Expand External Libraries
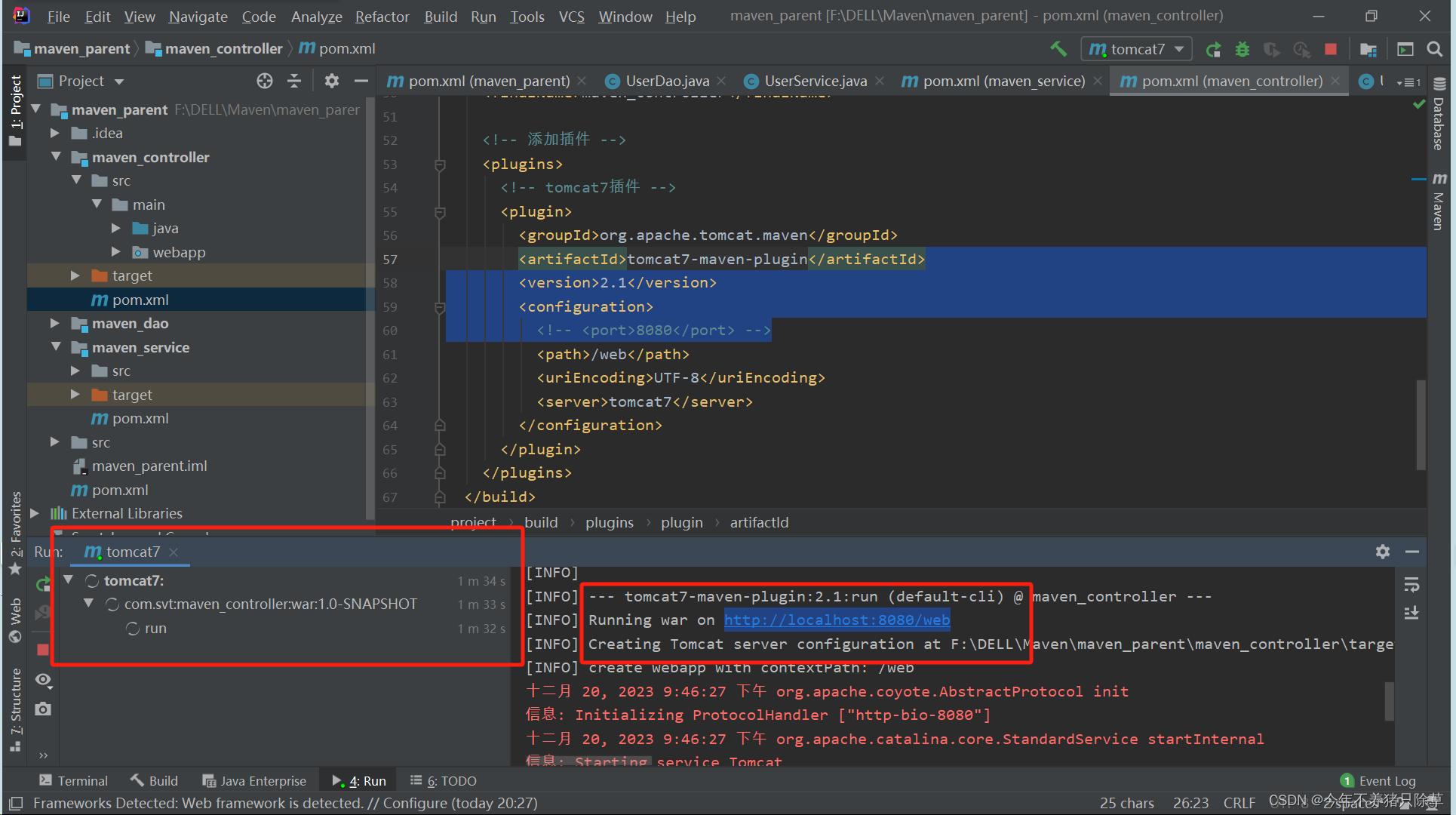The height and width of the screenshot is (815, 1456). pos(35,513)
